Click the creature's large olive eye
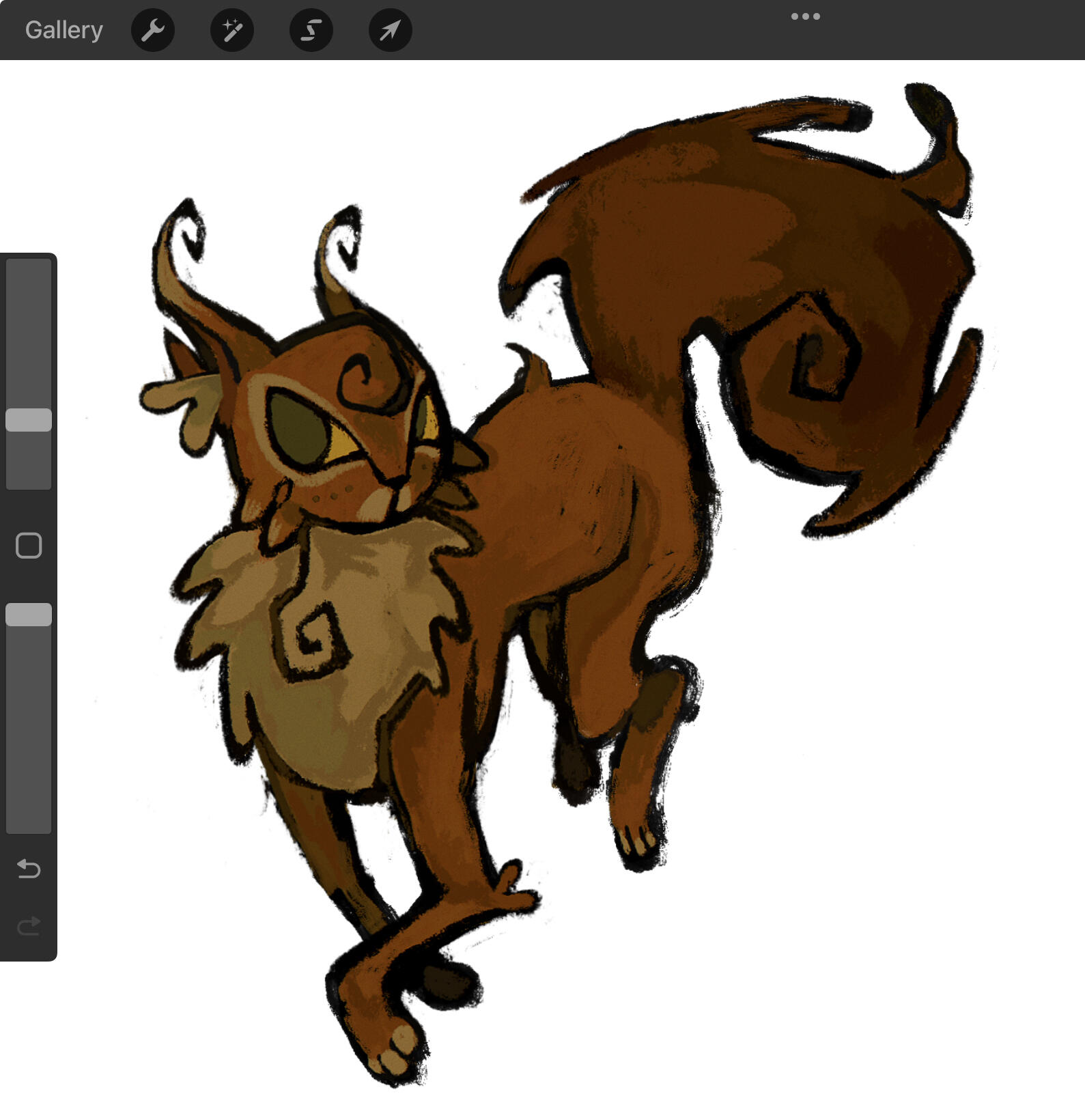This screenshot has height=1120, width=1085. point(298,428)
